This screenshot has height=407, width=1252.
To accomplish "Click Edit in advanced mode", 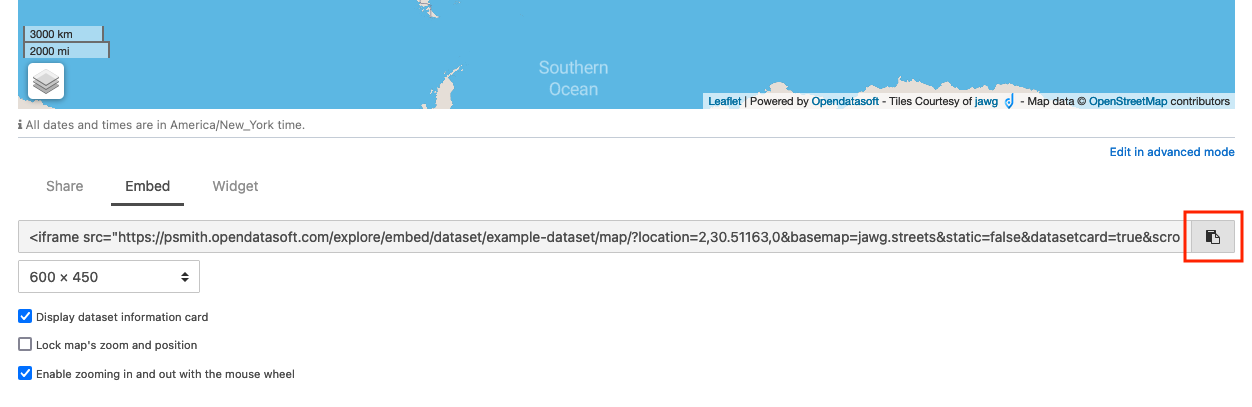I will (1172, 152).
